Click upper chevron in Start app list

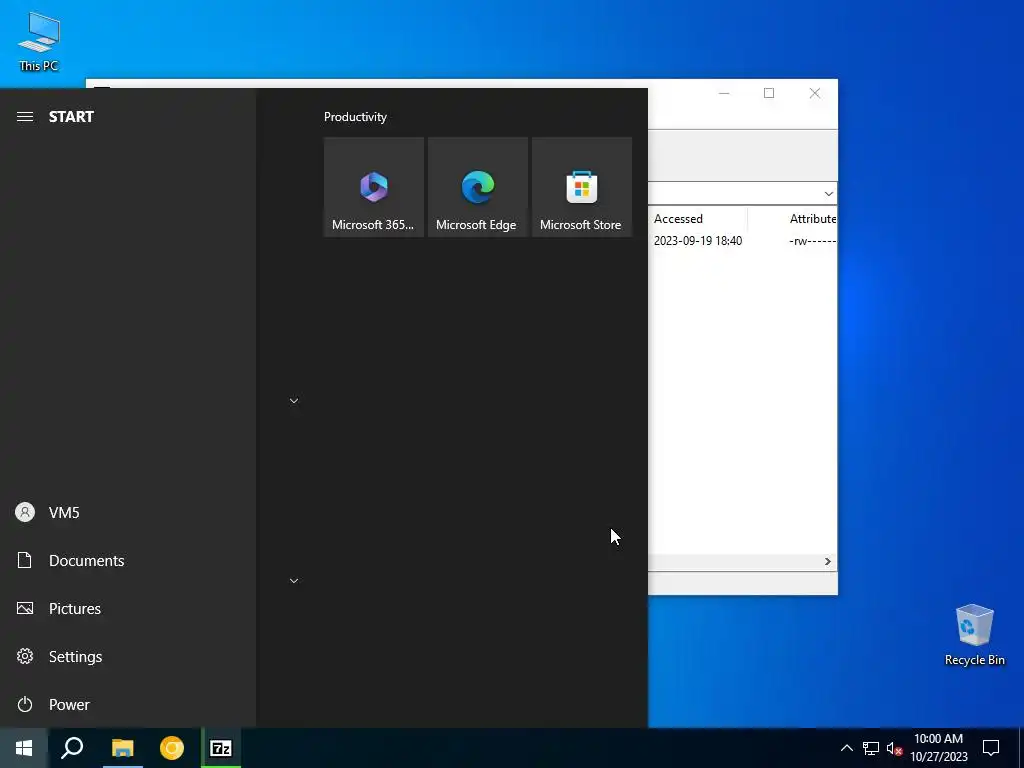pyautogui.click(x=294, y=400)
